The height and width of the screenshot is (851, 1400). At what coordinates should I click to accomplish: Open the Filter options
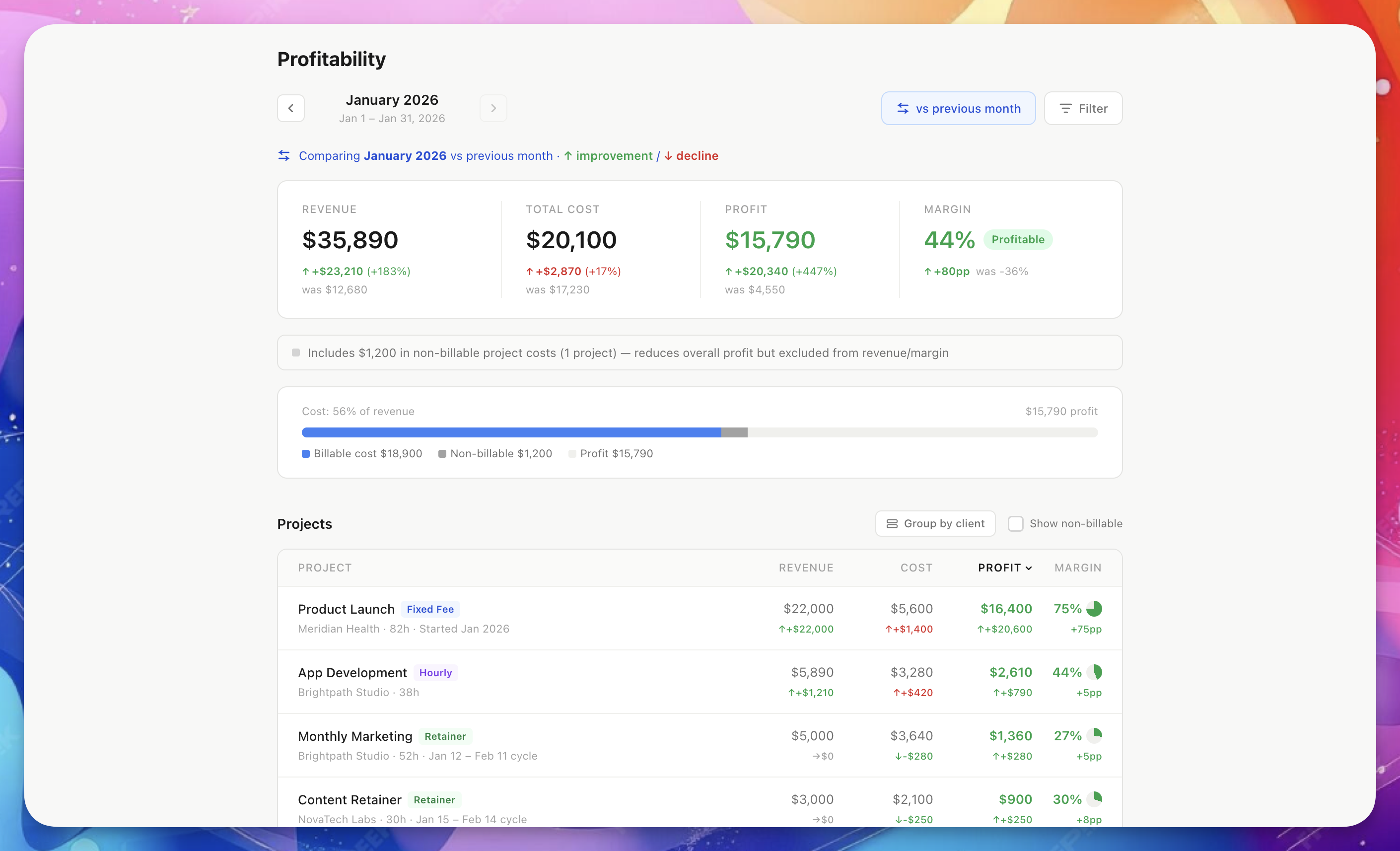(x=1083, y=109)
